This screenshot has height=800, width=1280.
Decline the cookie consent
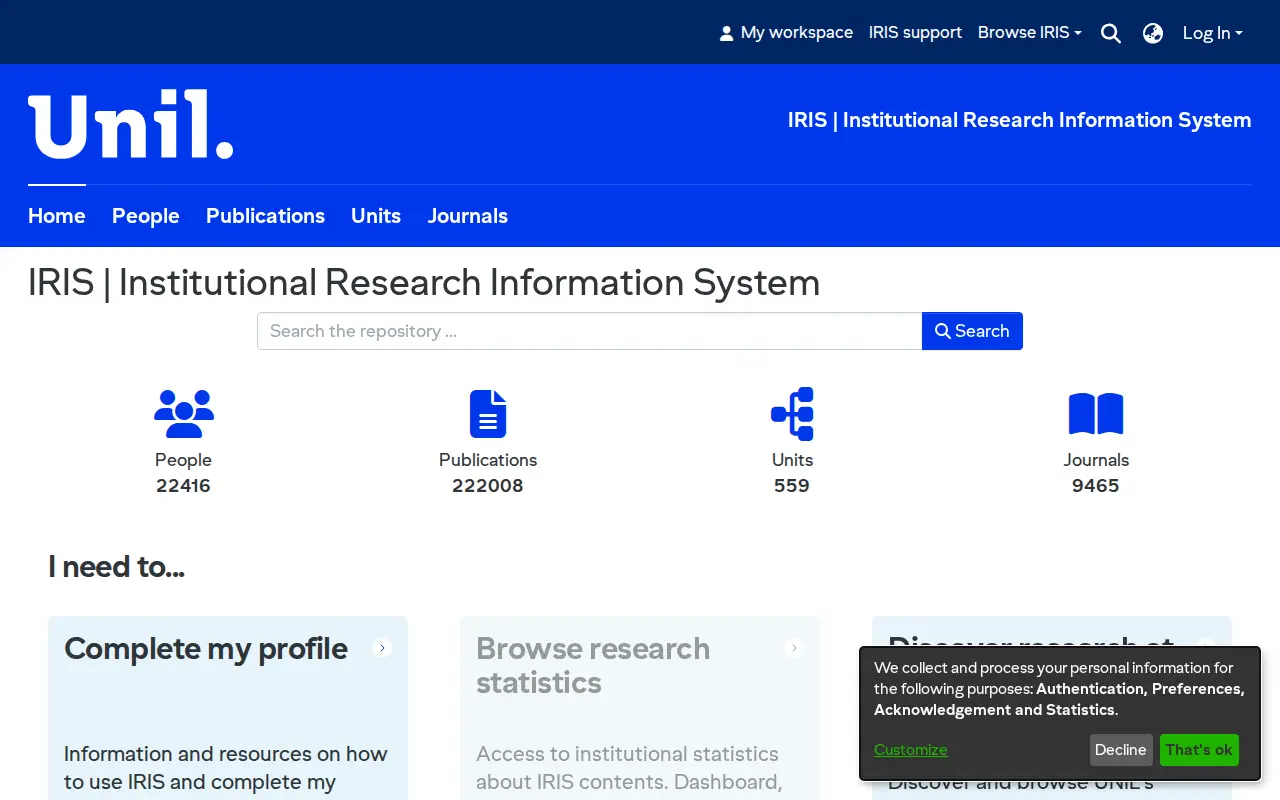coord(1121,750)
